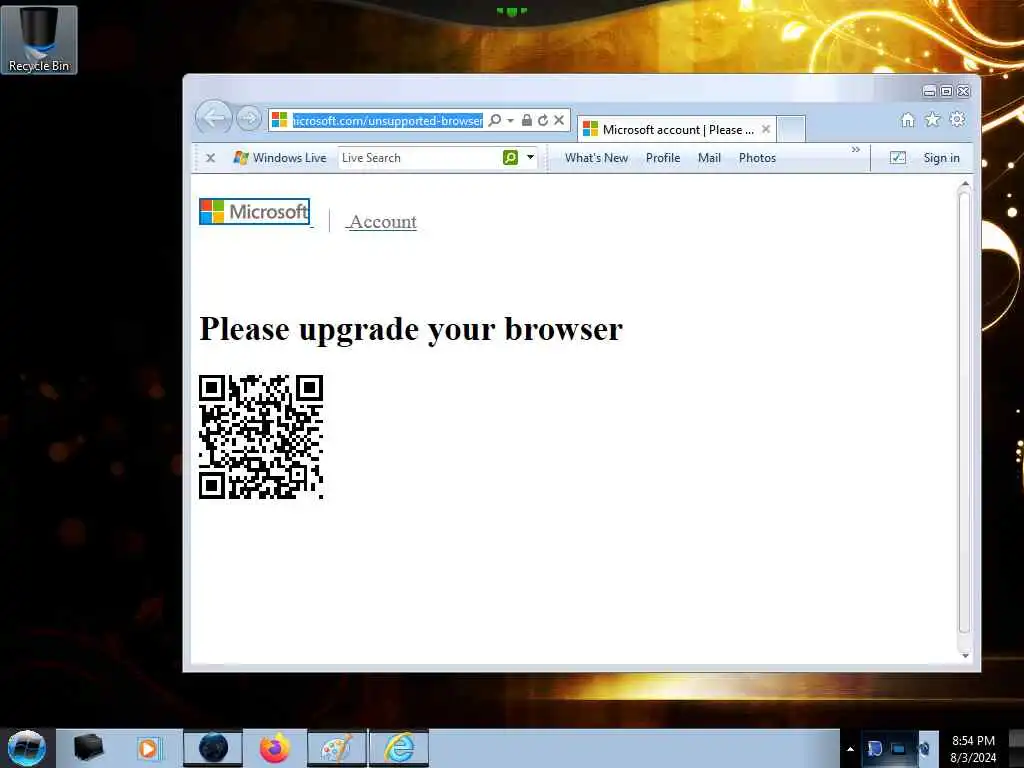This screenshot has width=1024, height=768.
Task: Go forward with the Forward arrow button
Action: point(248,119)
